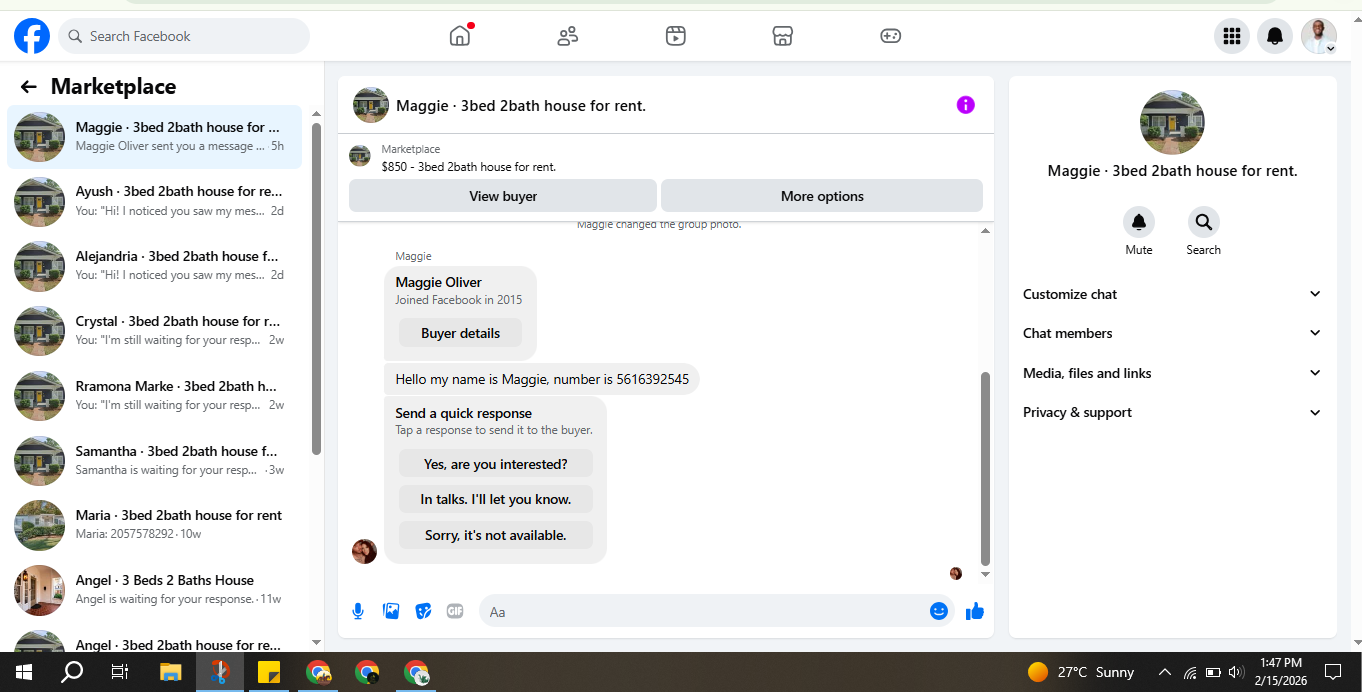Screen dimensions: 1362x692
Task: Open the Notifications bell icon in header
Action: pos(1275,36)
